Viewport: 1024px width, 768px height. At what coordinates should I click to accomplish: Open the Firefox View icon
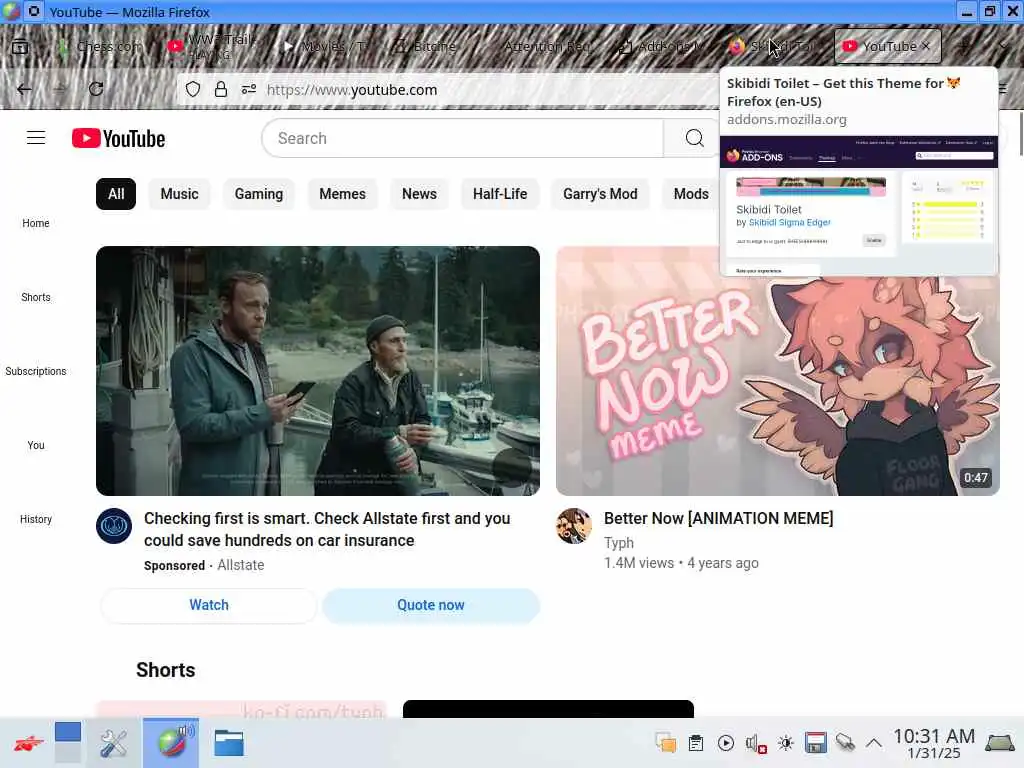click(x=20, y=46)
